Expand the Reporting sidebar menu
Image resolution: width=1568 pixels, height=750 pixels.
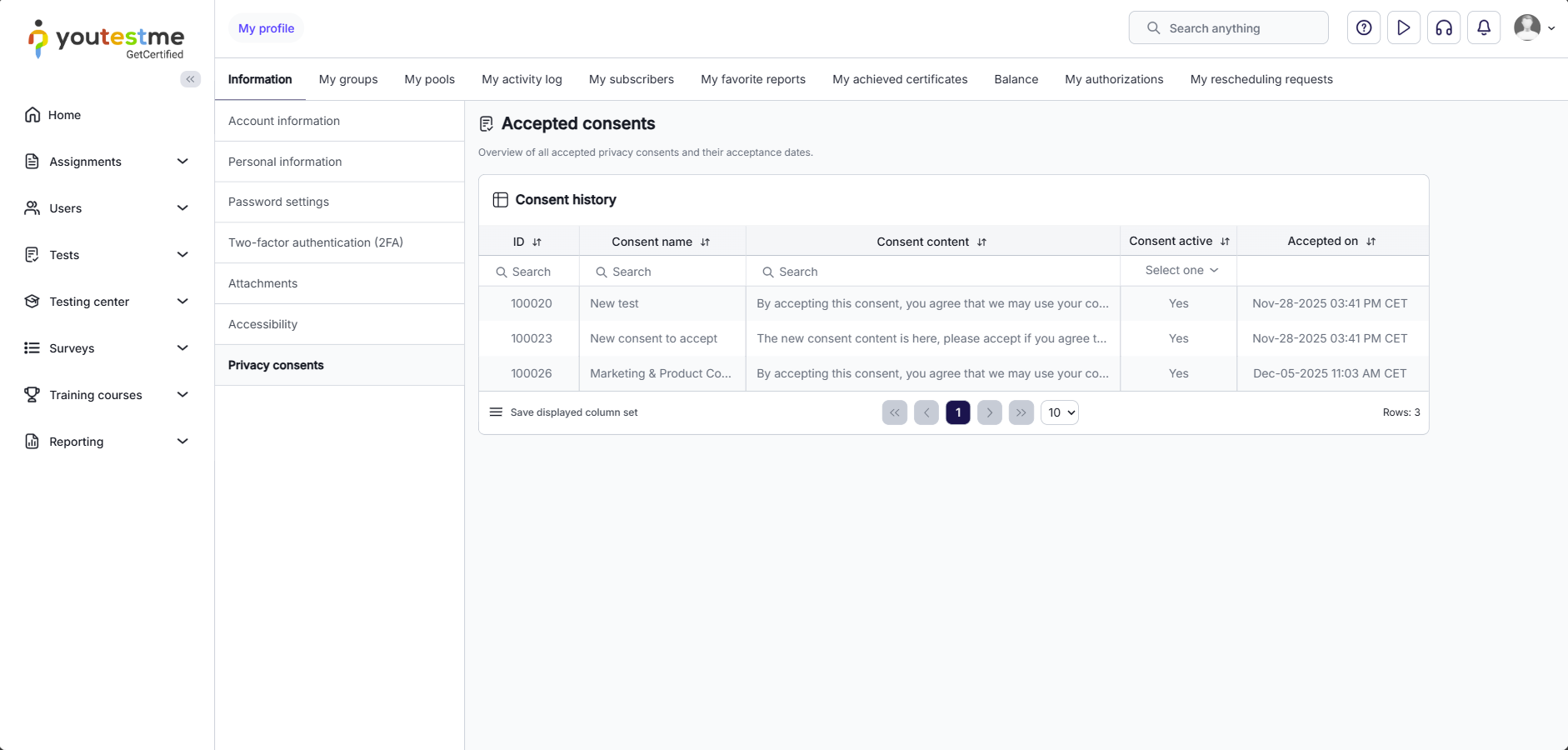[107, 442]
